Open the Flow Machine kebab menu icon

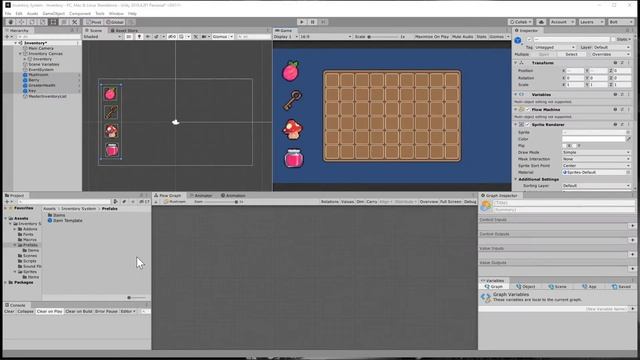coord(629,109)
